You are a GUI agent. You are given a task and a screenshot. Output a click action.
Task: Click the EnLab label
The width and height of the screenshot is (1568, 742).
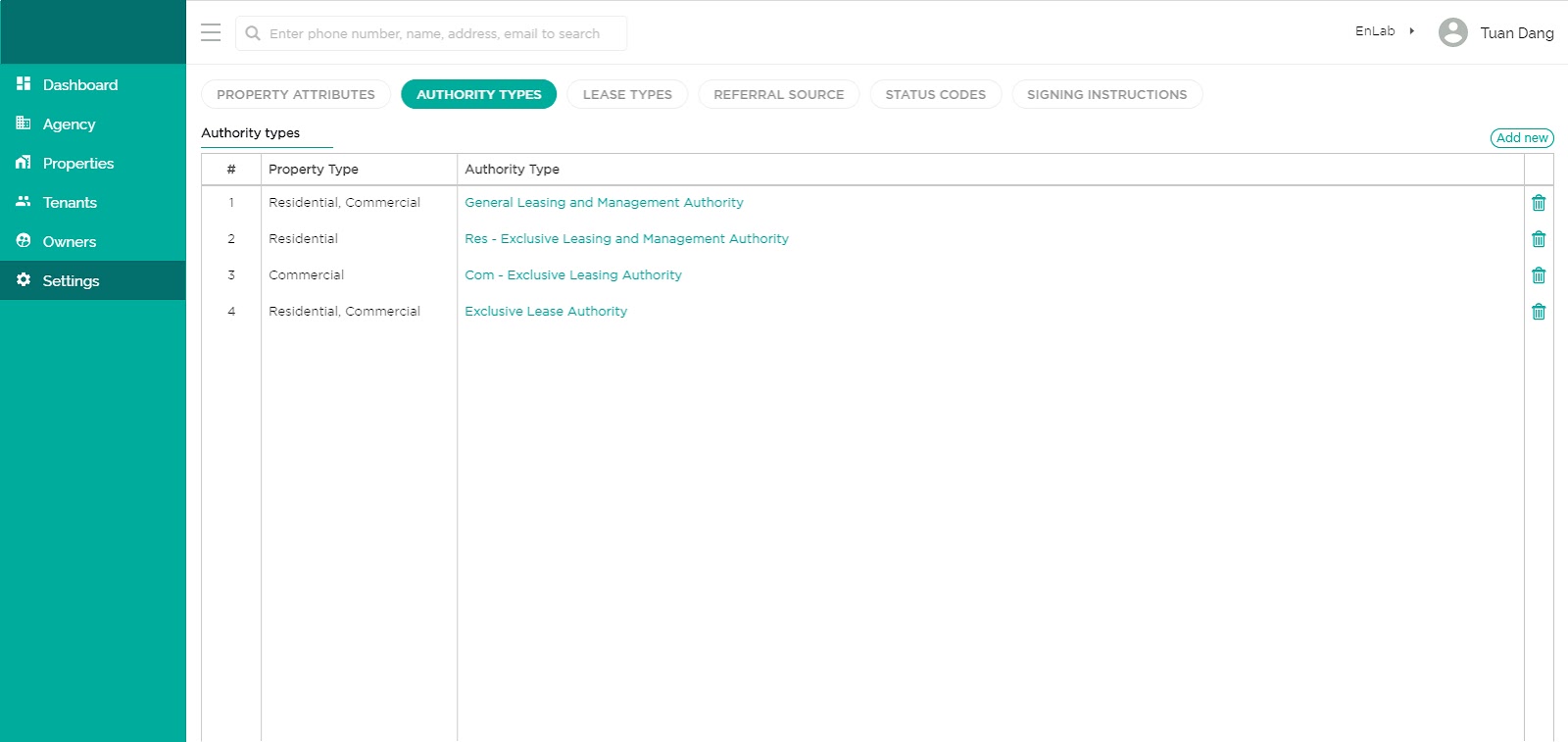[x=1375, y=31]
